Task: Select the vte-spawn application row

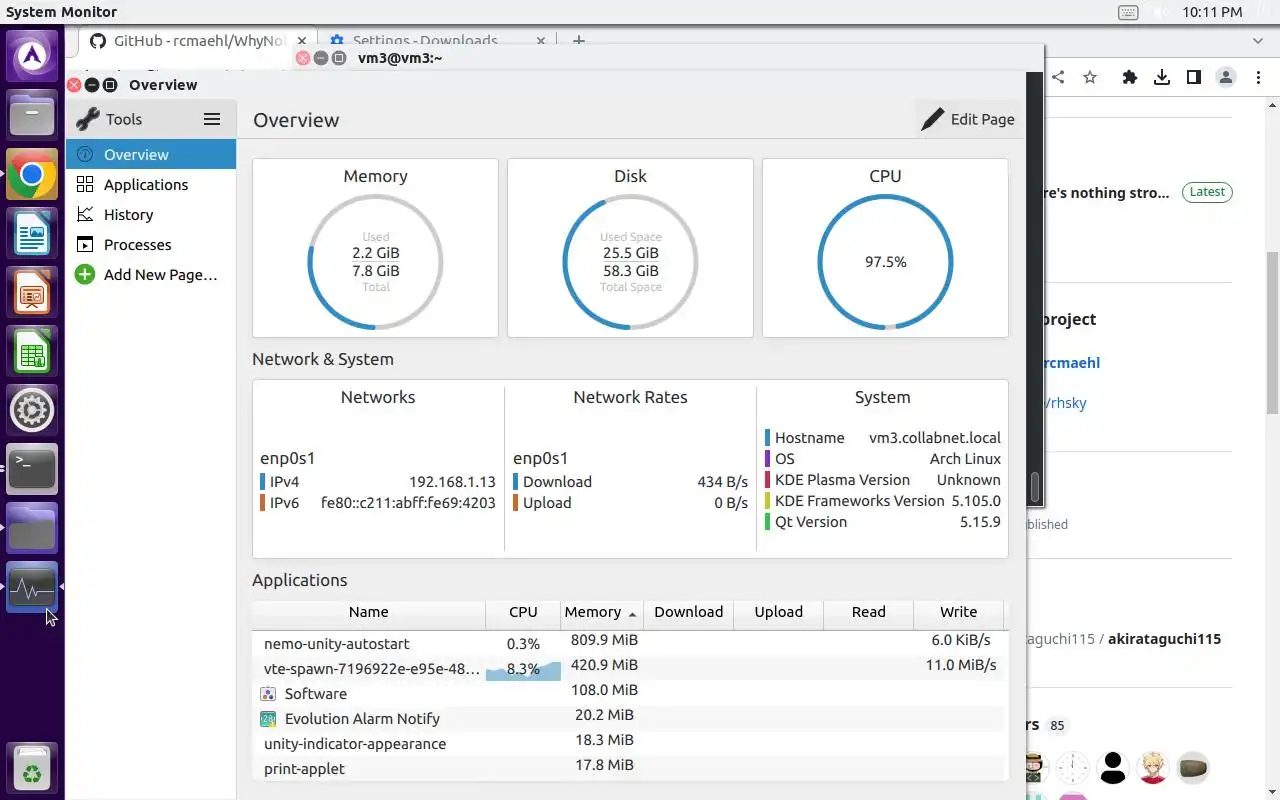Action: click(x=628, y=668)
